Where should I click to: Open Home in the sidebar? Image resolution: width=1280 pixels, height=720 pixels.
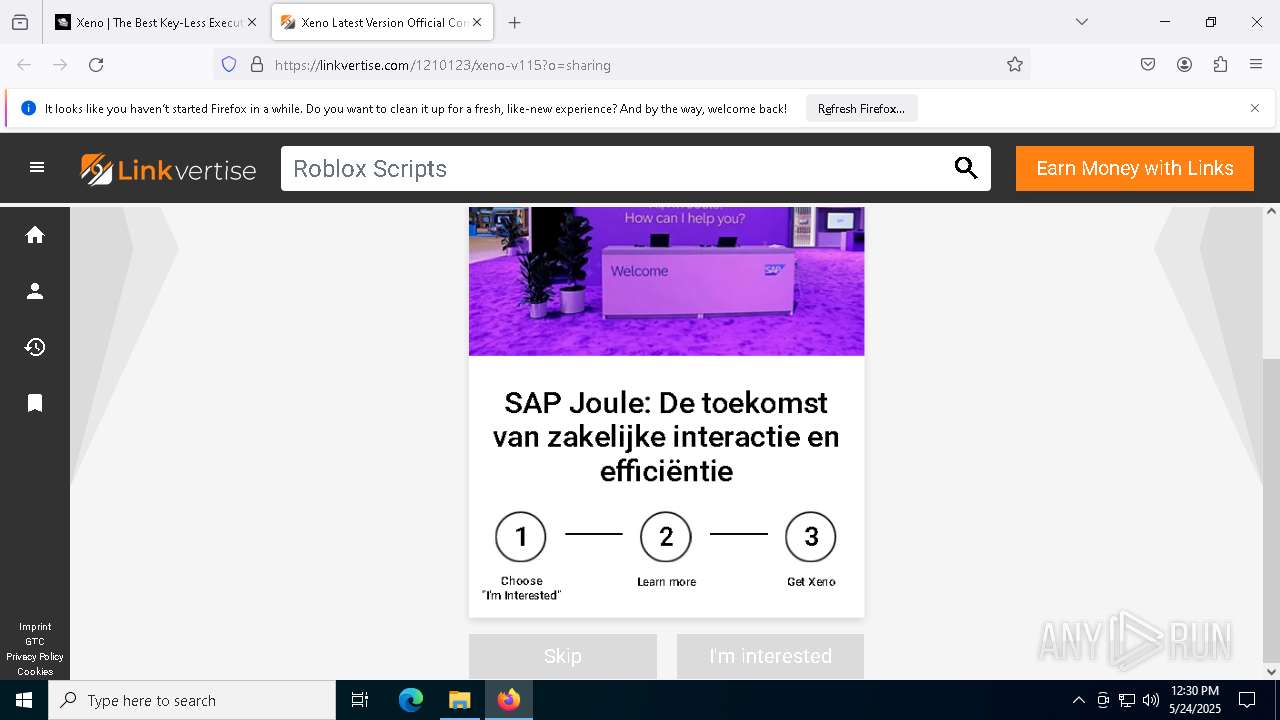pyautogui.click(x=35, y=235)
